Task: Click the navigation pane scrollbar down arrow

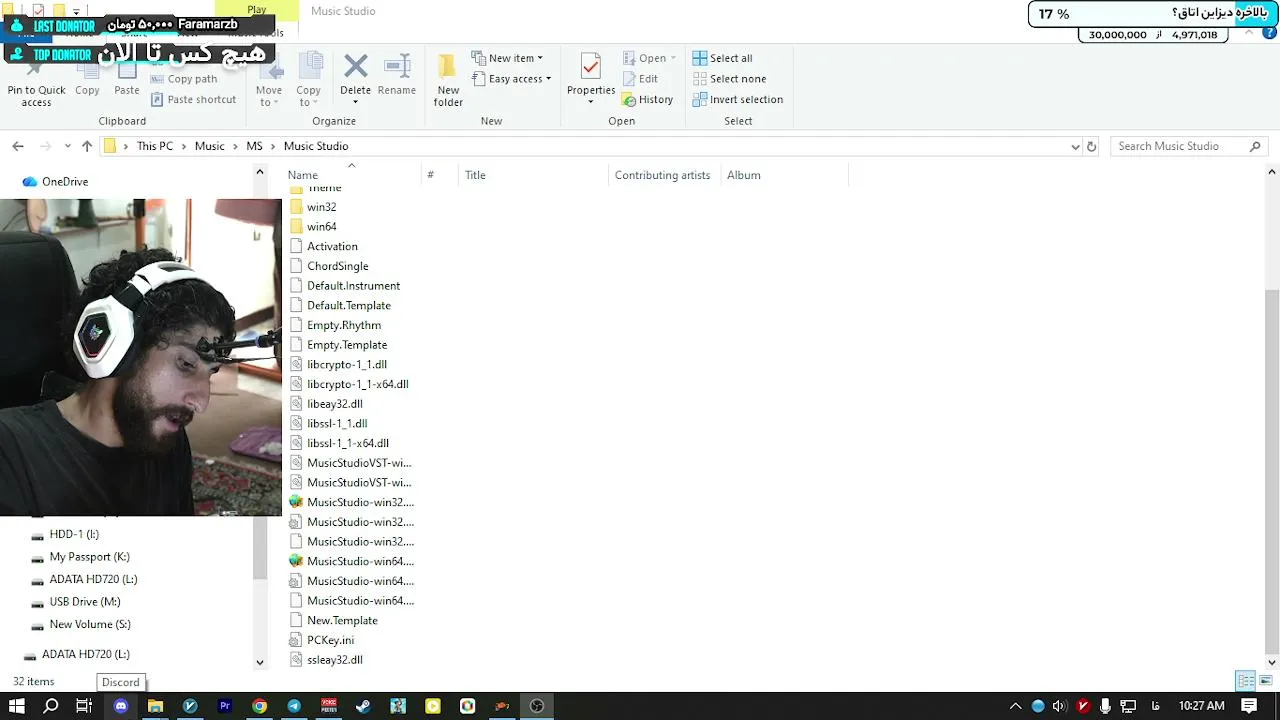Action: click(260, 662)
